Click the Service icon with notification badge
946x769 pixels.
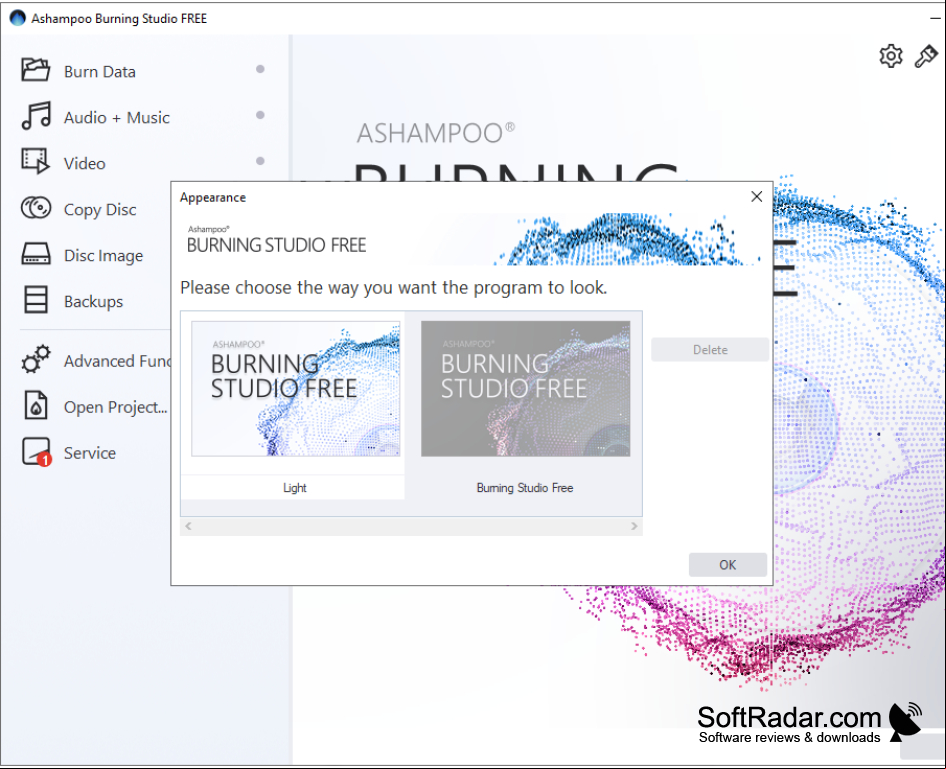(x=36, y=452)
